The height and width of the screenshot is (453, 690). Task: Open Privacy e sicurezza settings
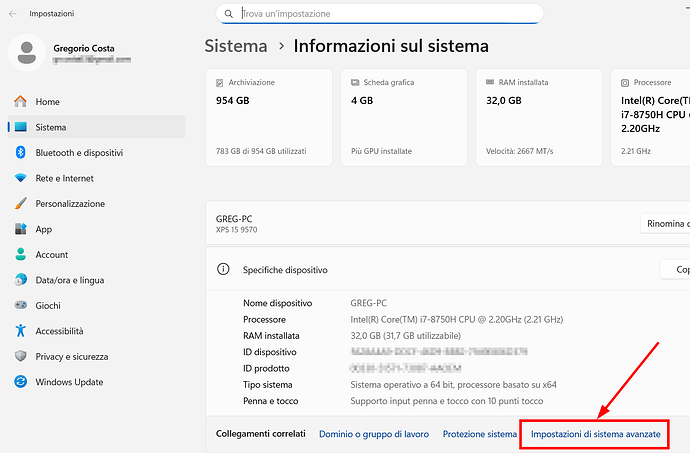(x=96, y=356)
